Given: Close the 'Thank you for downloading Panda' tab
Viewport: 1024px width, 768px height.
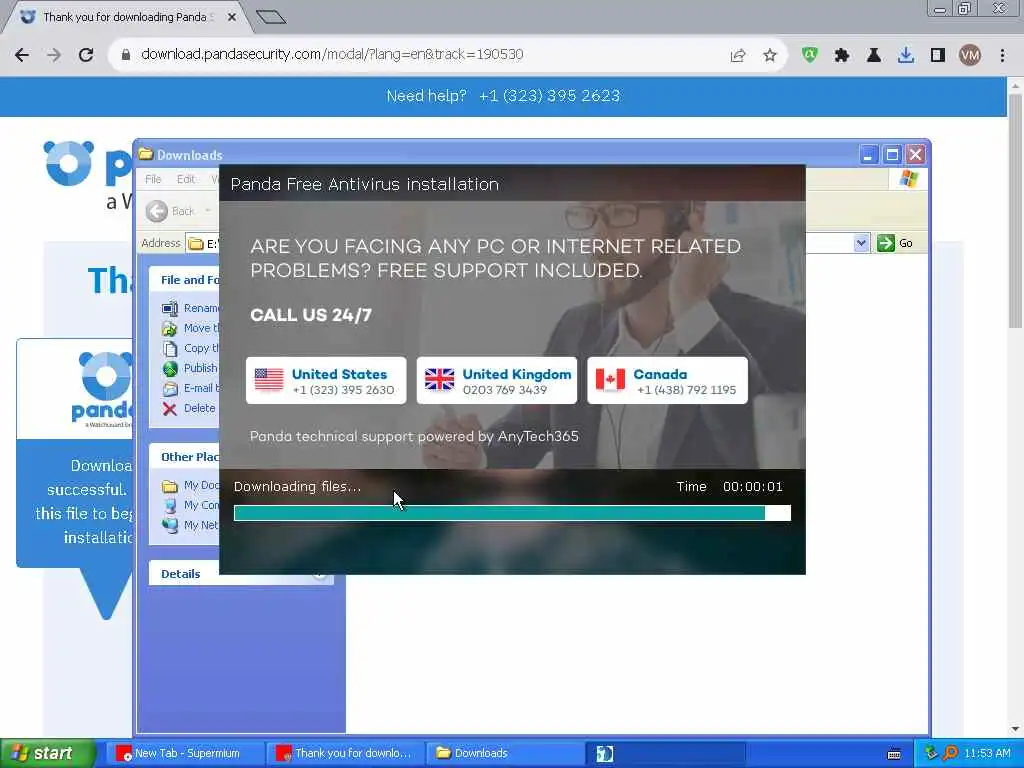Looking at the screenshot, I should click(231, 17).
